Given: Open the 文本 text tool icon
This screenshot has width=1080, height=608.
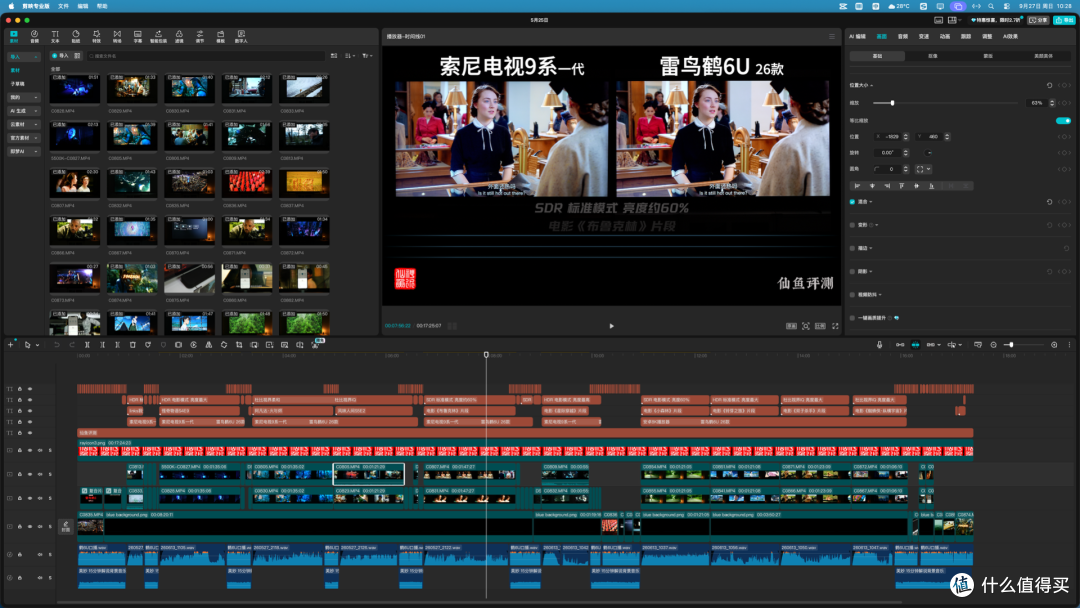Looking at the screenshot, I should coord(55,36).
